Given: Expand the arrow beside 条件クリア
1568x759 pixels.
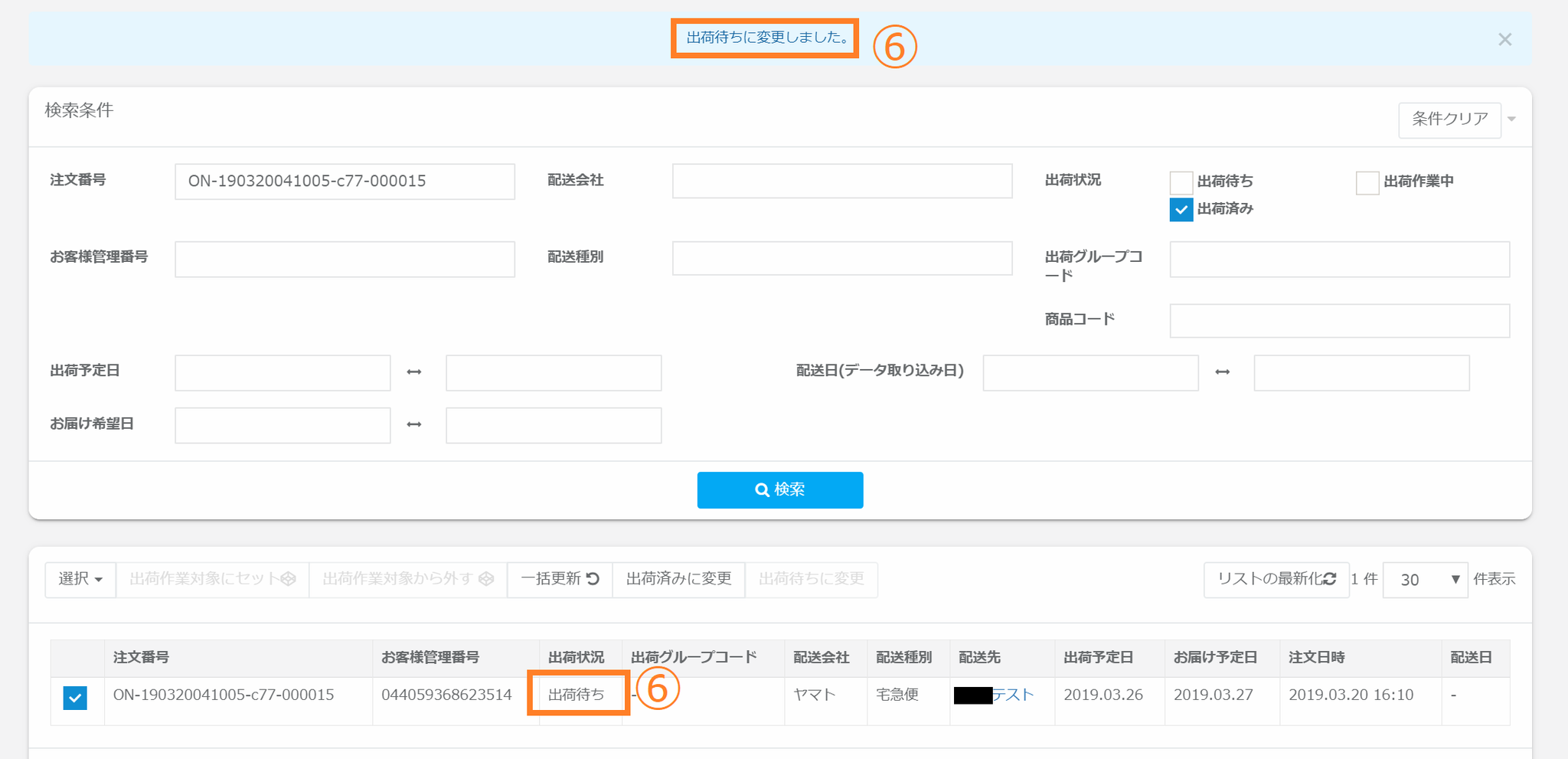Looking at the screenshot, I should pyautogui.click(x=1511, y=119).
